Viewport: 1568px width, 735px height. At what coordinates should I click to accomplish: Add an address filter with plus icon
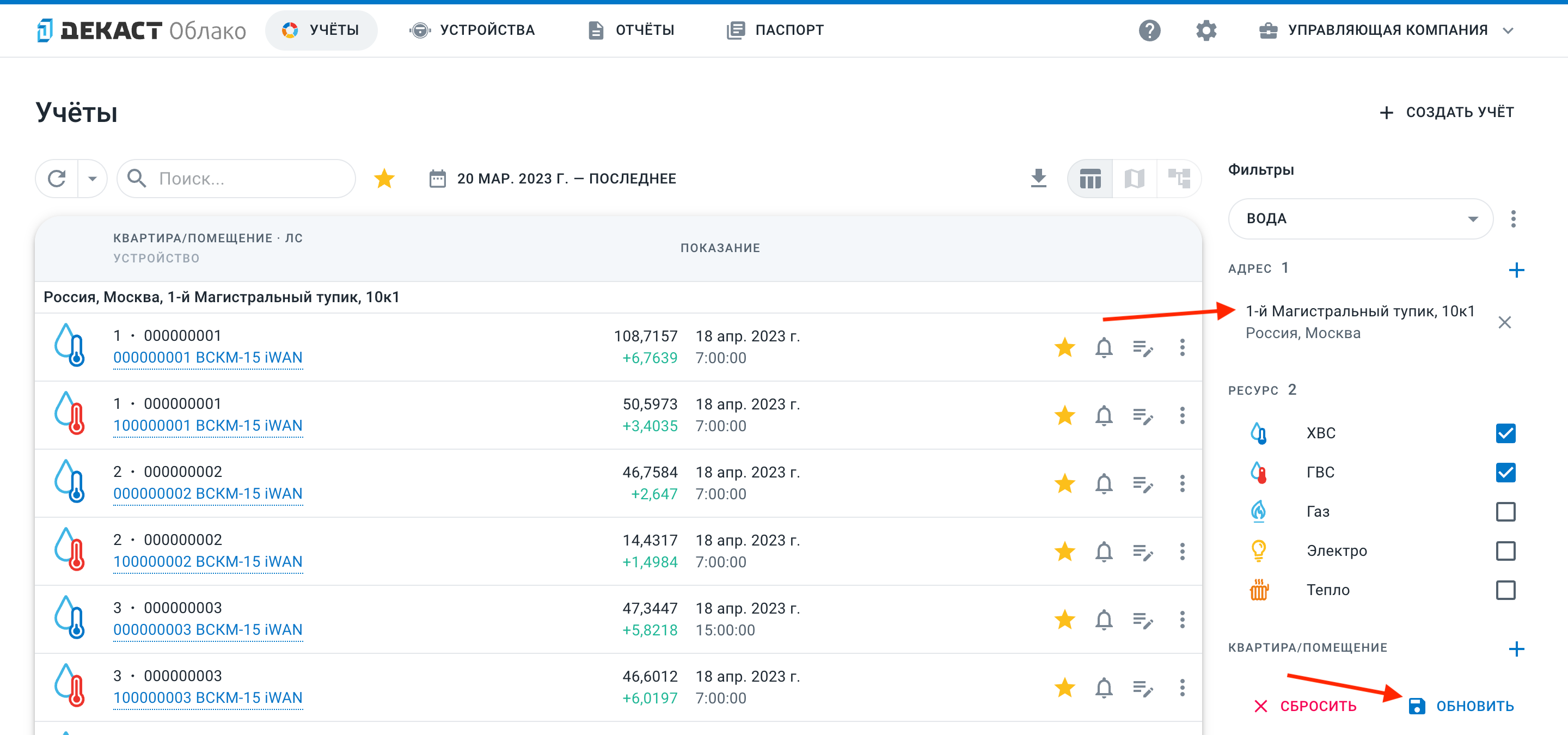click(1516, 269)
